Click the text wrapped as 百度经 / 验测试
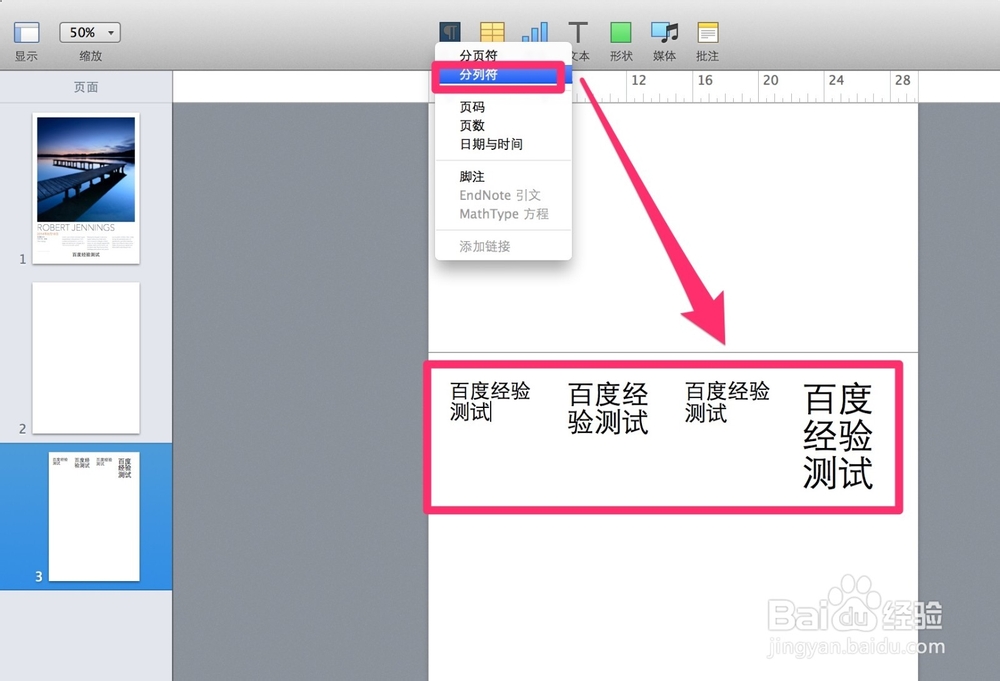The image size is (1000, 681). 608,409
